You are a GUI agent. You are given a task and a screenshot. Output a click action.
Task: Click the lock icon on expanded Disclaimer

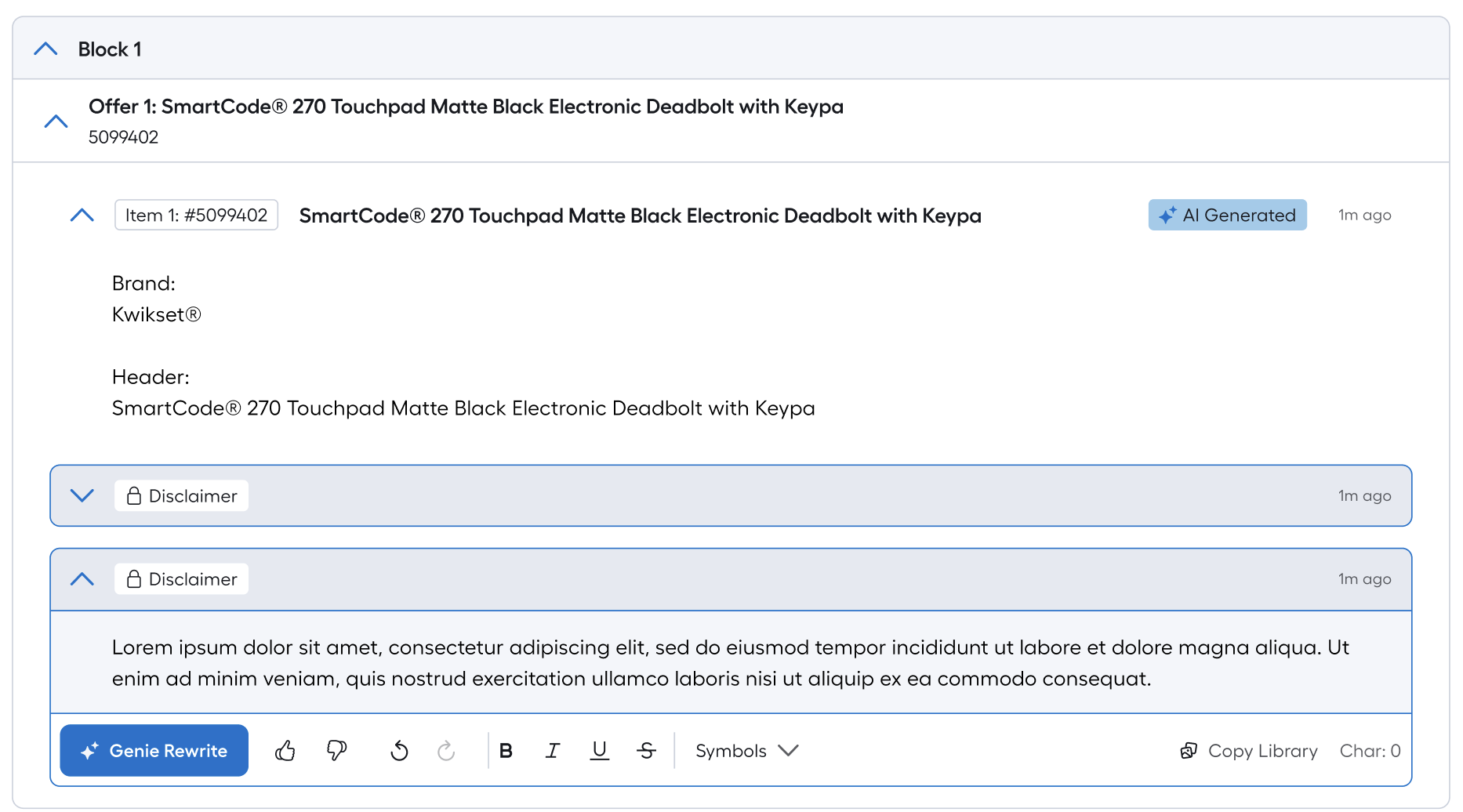pos(134,579)
